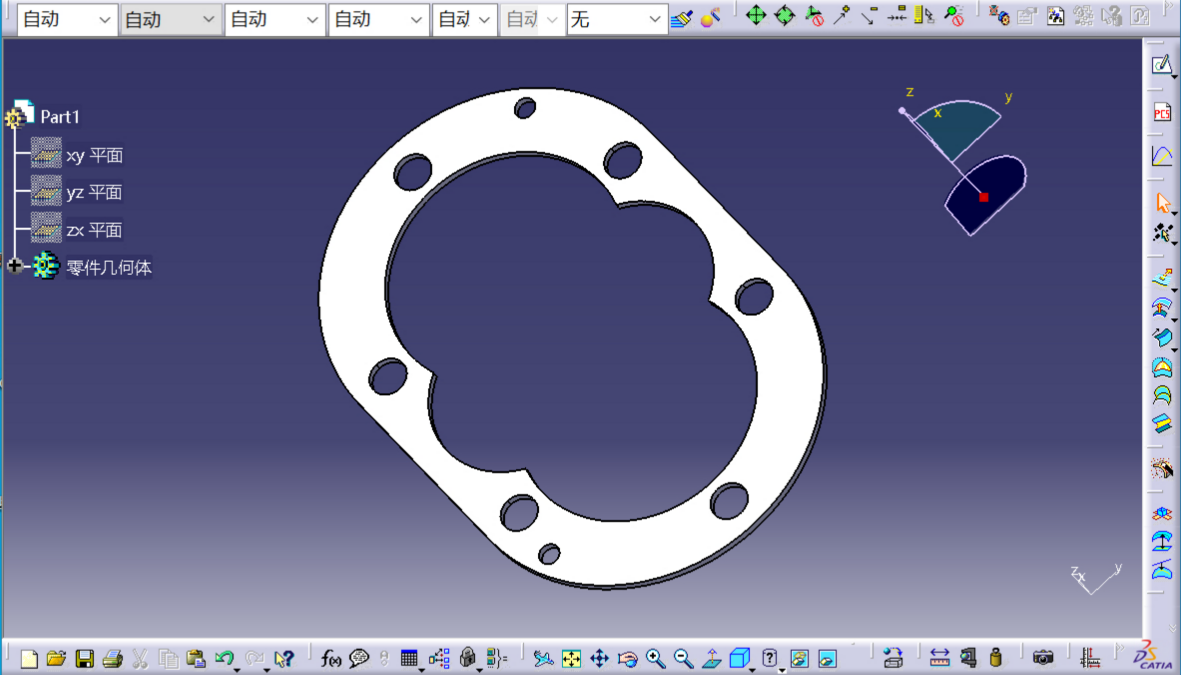This screenshot has height=675, width=1181.
Task: Click the Sketcher icon in right toolbar
Action: pyautogui.click(x=1161, y=66)
